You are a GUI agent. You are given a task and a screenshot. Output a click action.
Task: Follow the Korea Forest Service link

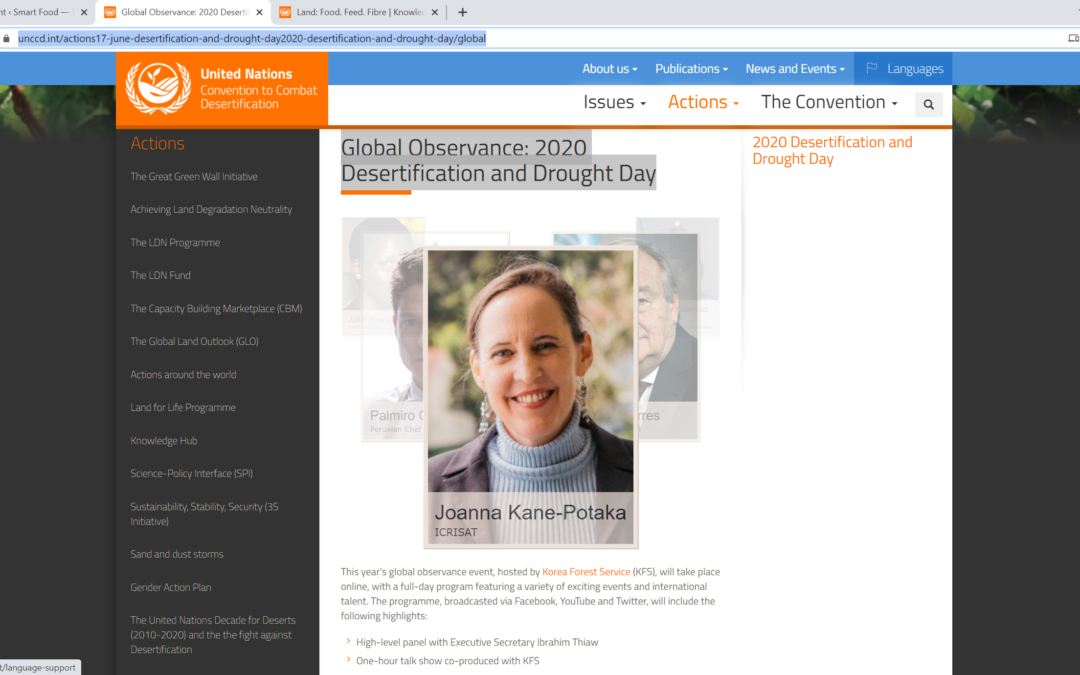pyautogui.click(x=585, y=572)
